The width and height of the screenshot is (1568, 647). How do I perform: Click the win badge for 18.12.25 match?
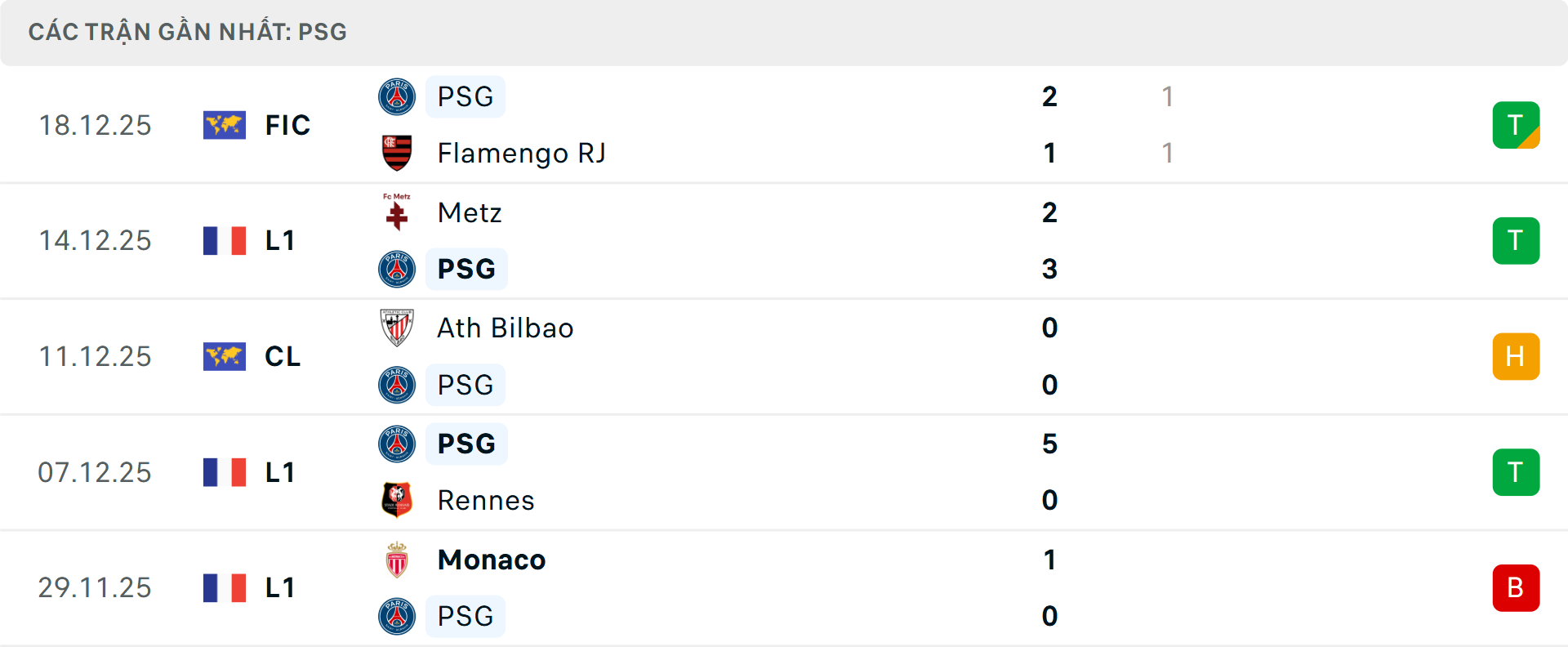(1516, 125)
